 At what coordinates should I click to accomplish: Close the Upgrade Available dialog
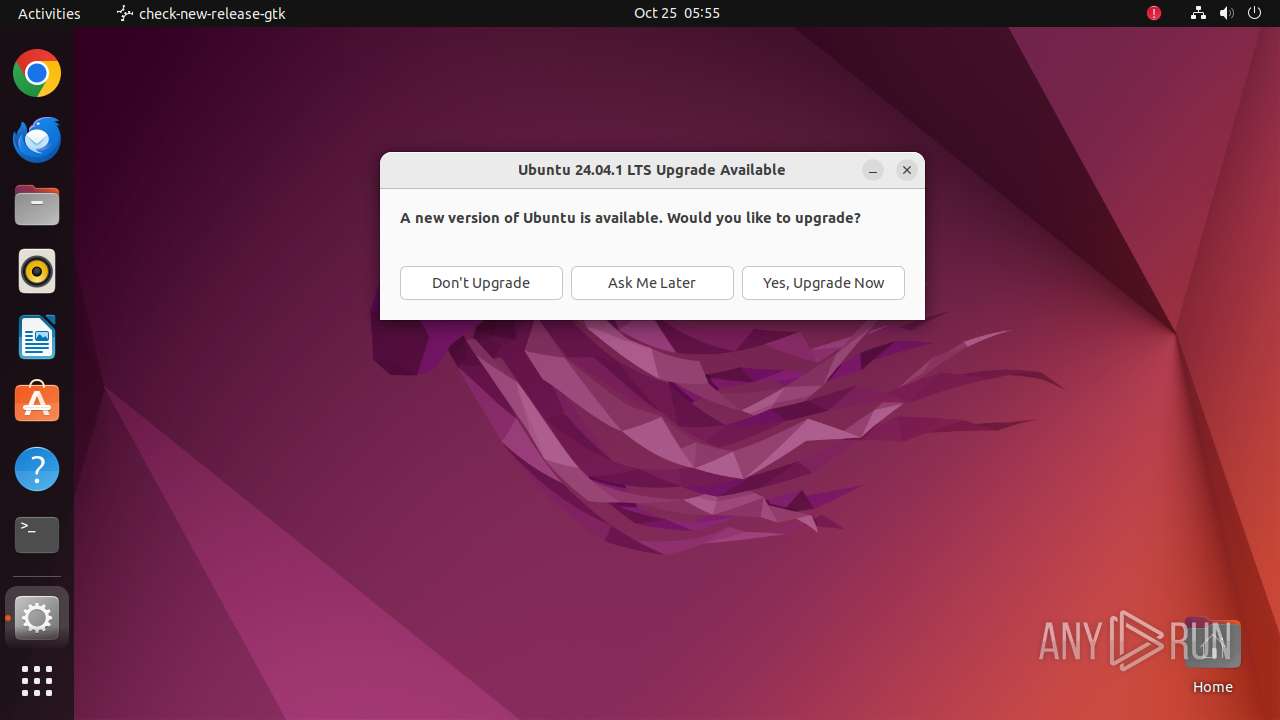(x=907, y=170)
